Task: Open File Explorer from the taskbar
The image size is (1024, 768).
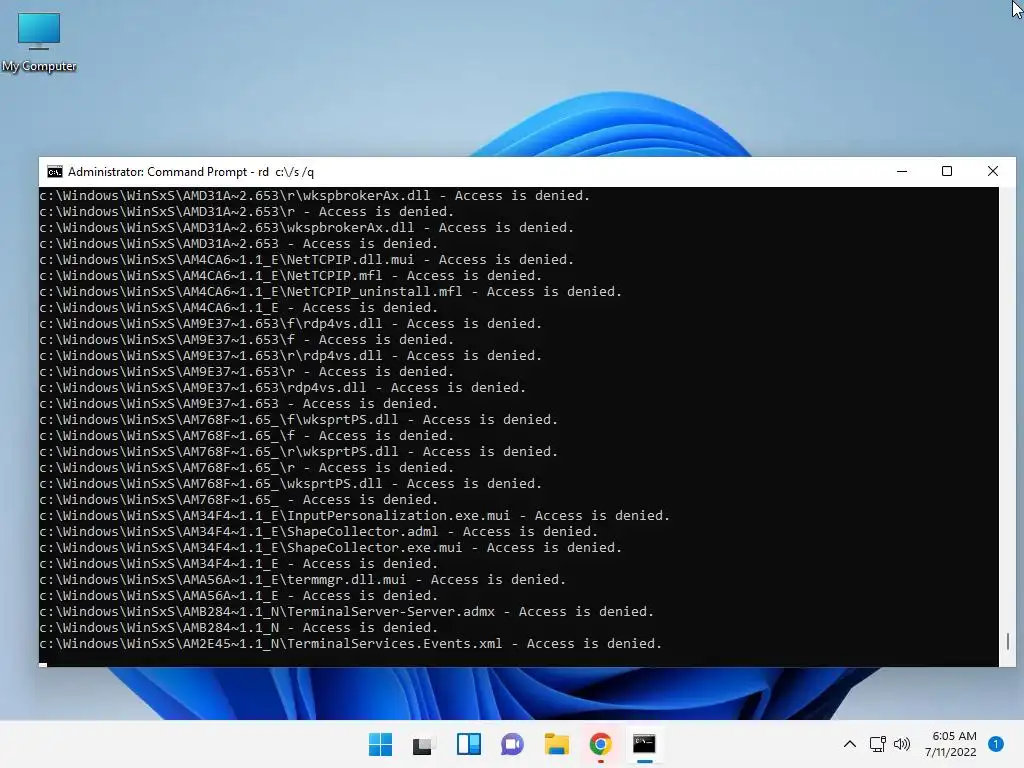Action: coord(556,744)
